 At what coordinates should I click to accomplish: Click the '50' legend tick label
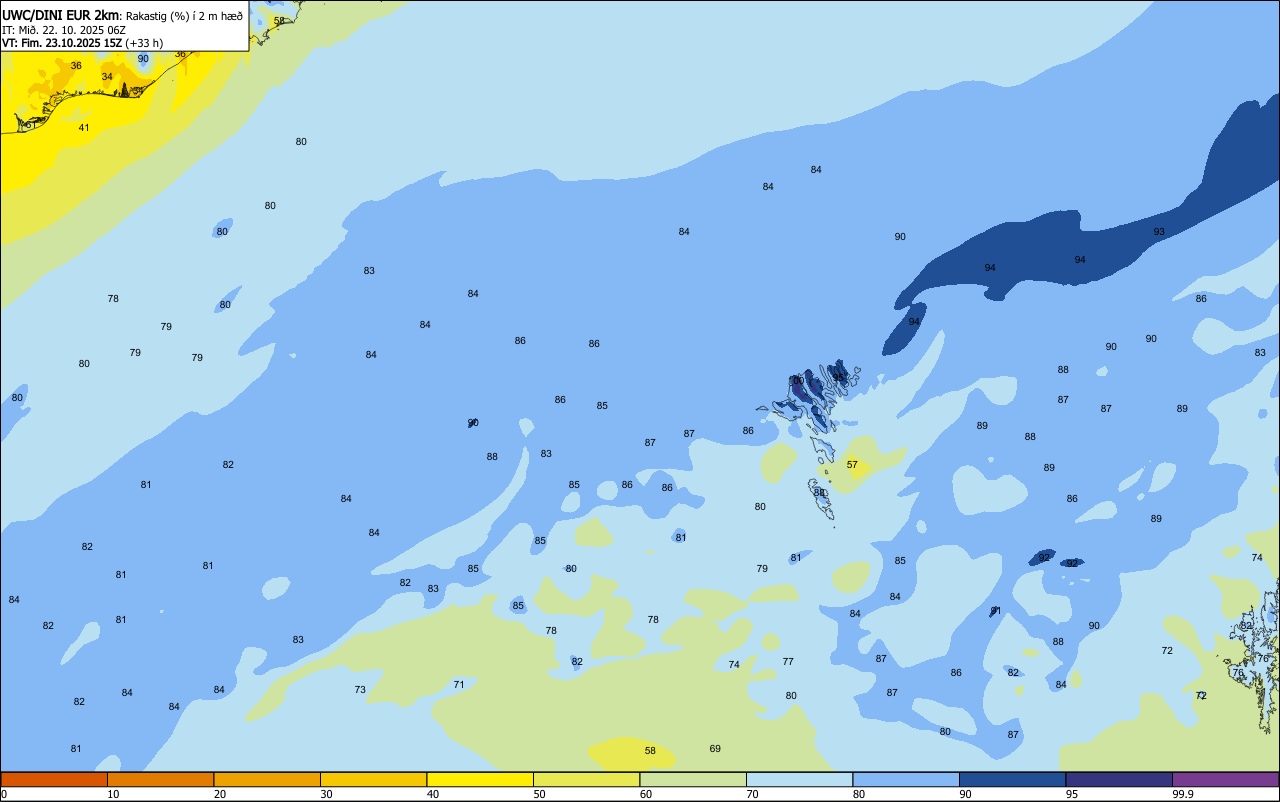[x=540, y=794]
